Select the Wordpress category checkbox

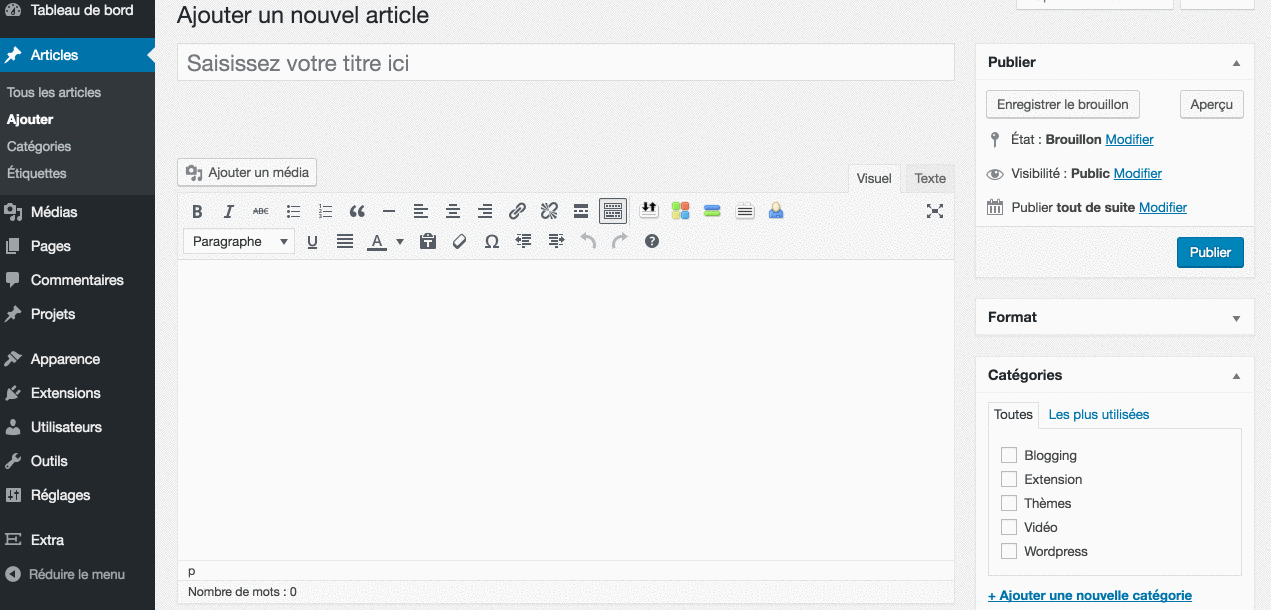[1009, 551]
